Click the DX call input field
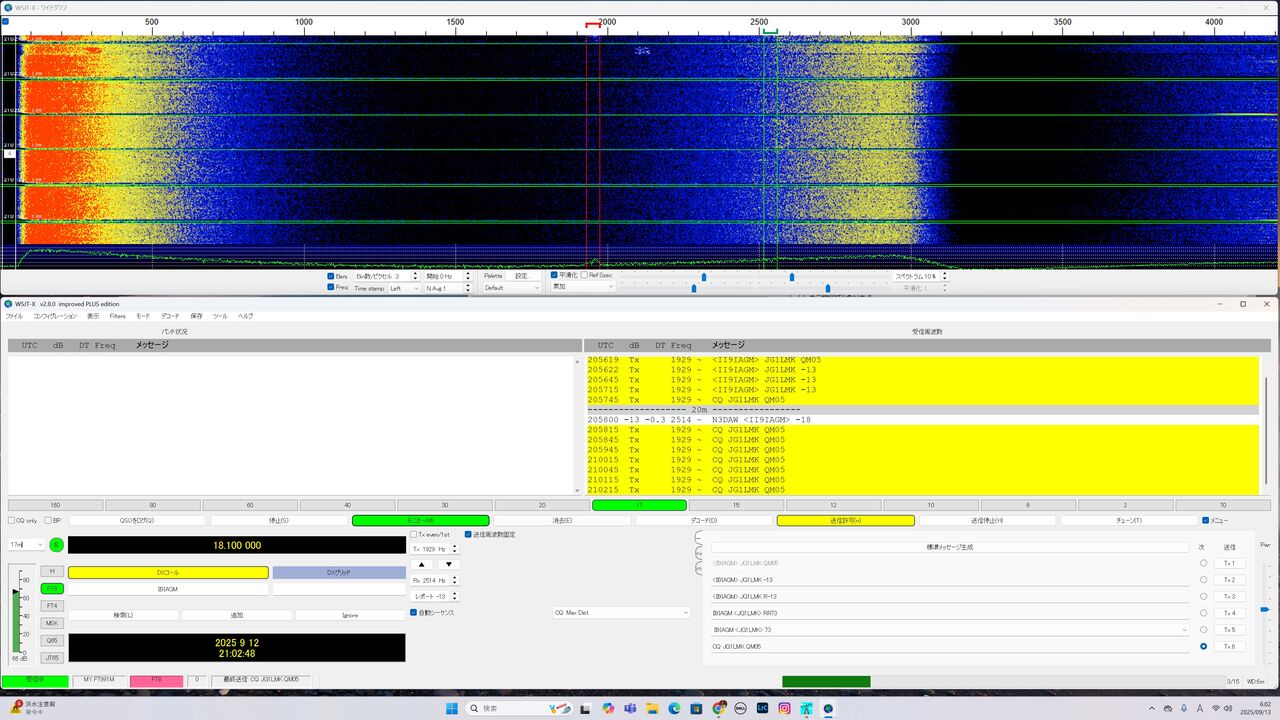Screen dimensions: 1280x720 click(168, 589)
